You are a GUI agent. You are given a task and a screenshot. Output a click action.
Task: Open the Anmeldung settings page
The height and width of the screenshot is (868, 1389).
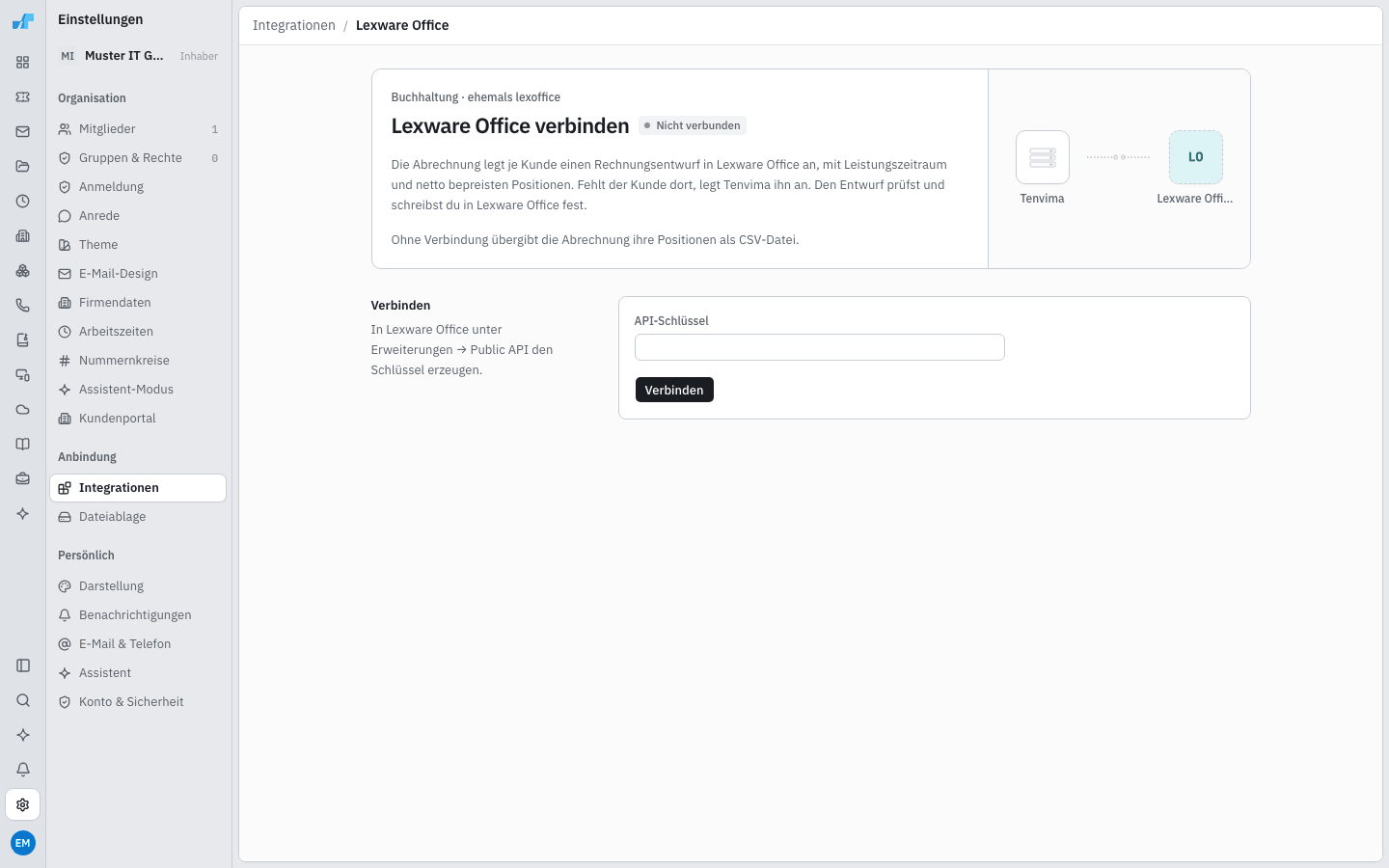pos(138,187)
